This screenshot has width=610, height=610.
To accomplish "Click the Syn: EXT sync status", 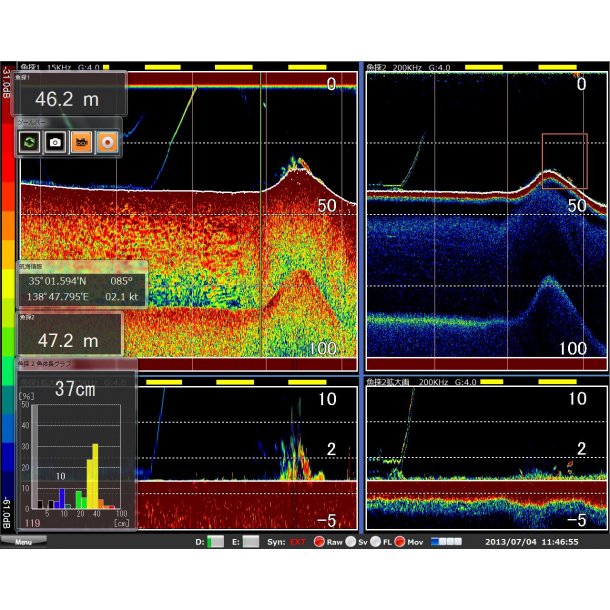I will (286, 542).
